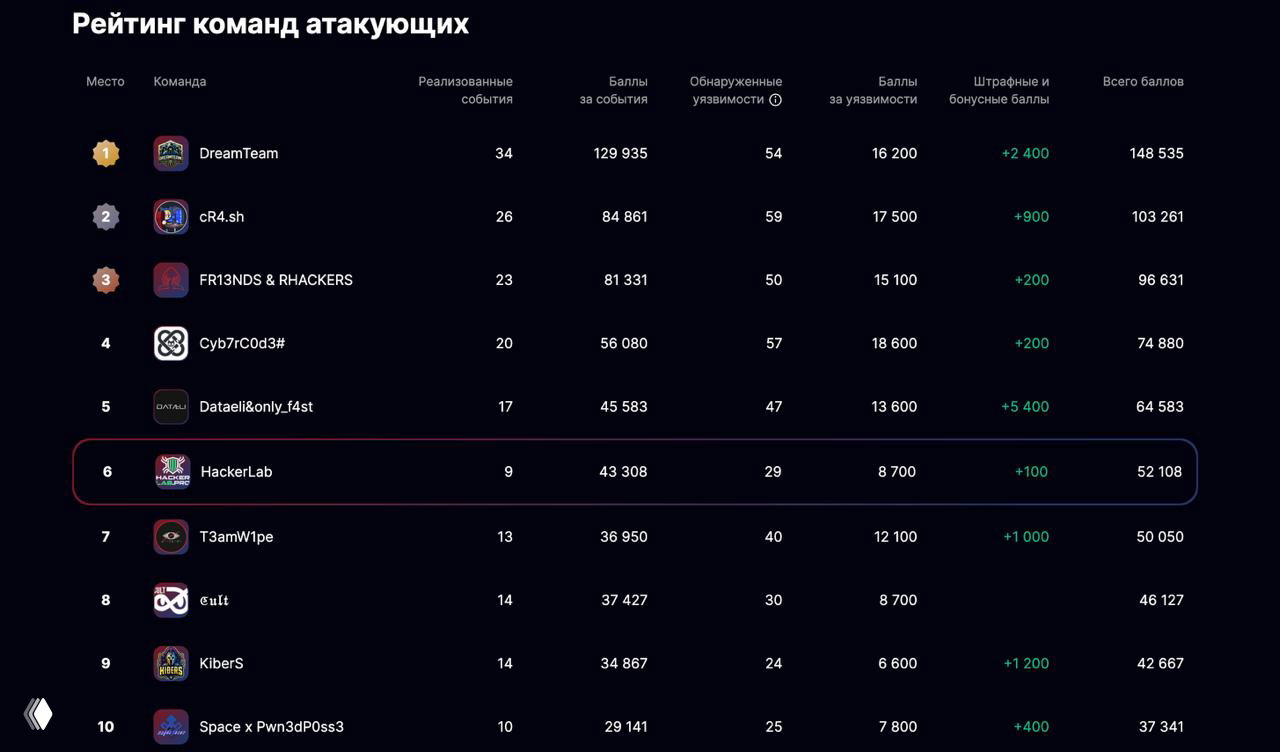This screenshot has width=1280, height=752.
Task: Click place number 4
Action: point(106,344)
